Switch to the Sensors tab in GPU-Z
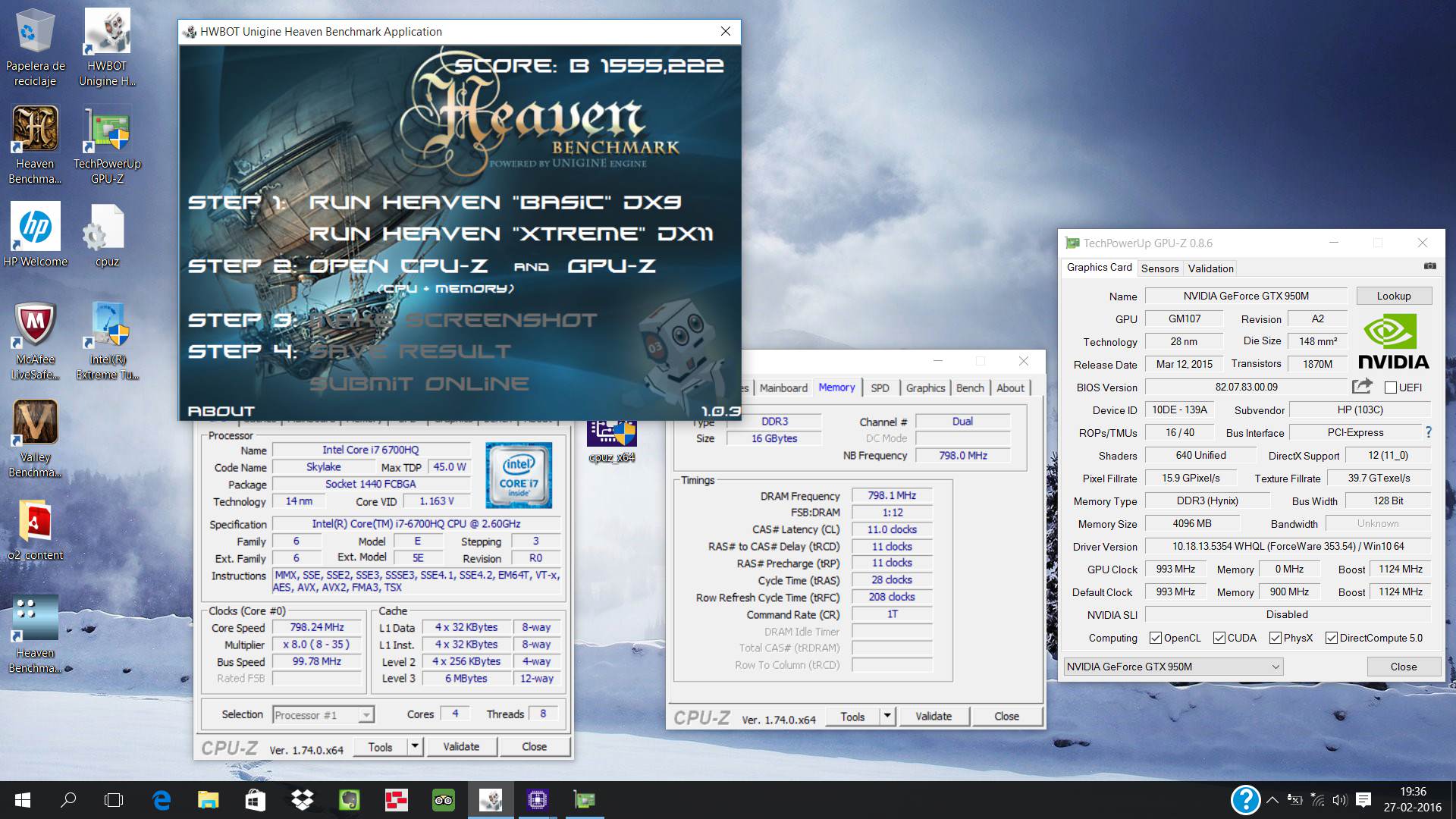 click(x=1159, y=268)
